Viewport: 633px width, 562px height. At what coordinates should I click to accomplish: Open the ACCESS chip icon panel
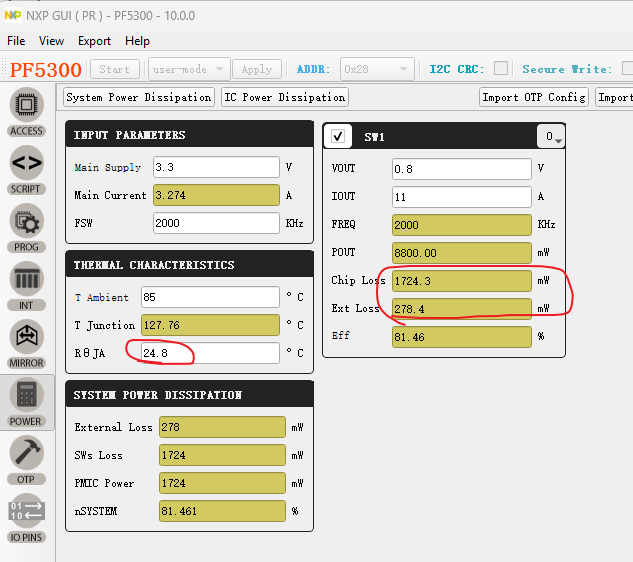[26, 112]
